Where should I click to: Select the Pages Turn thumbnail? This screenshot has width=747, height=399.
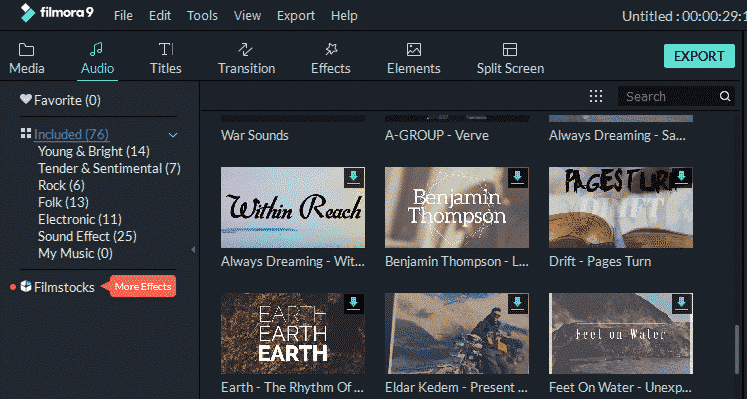pyautogui.click(x=621, y=208)
